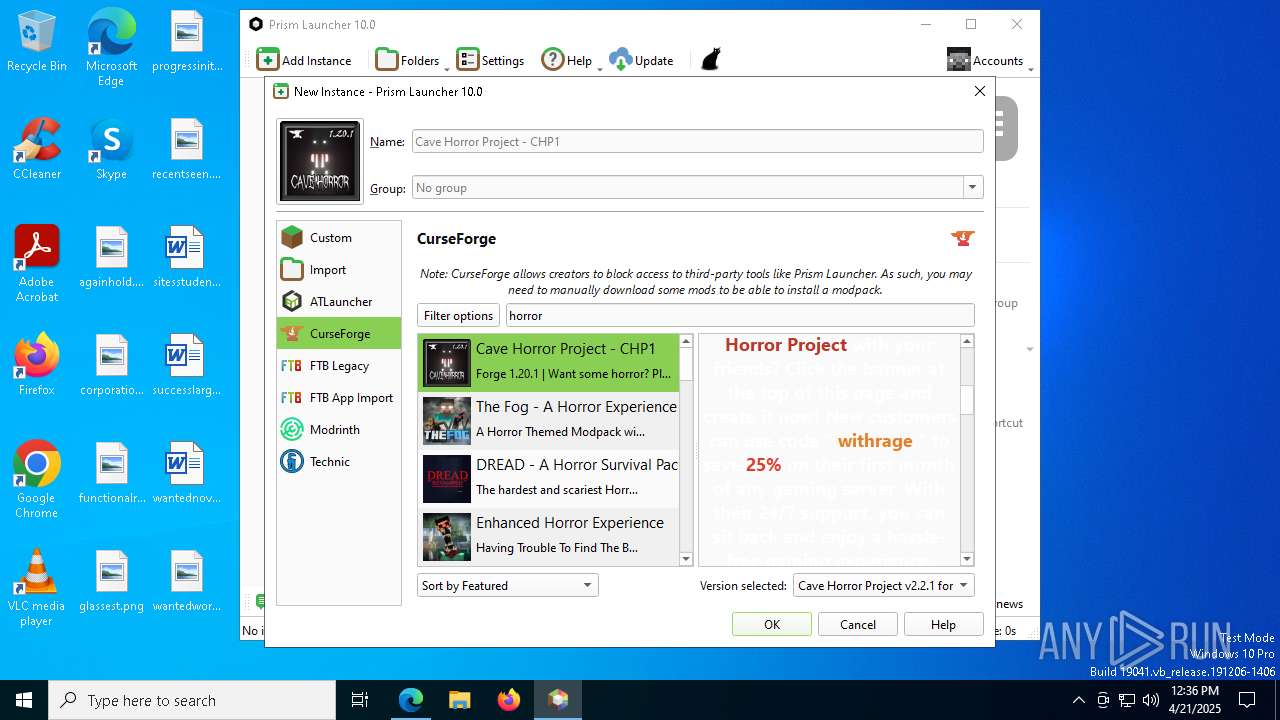Select Enhanced Horror Experience modpack
This screenshot has height=720, width=1280.
point(548,536)
